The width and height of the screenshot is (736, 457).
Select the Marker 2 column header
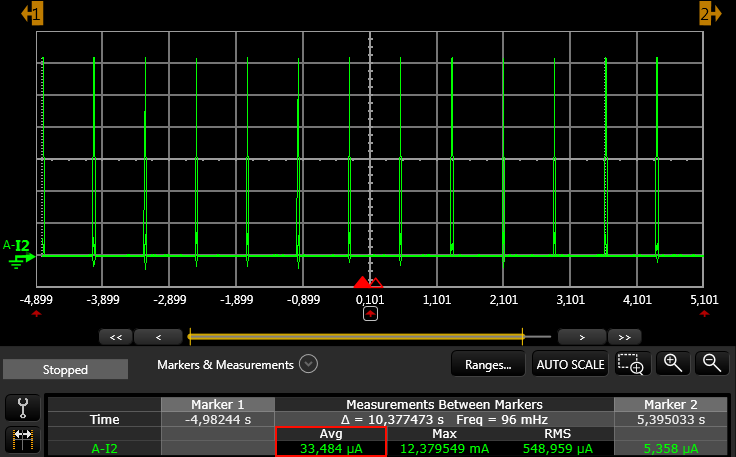coord(670,404)
